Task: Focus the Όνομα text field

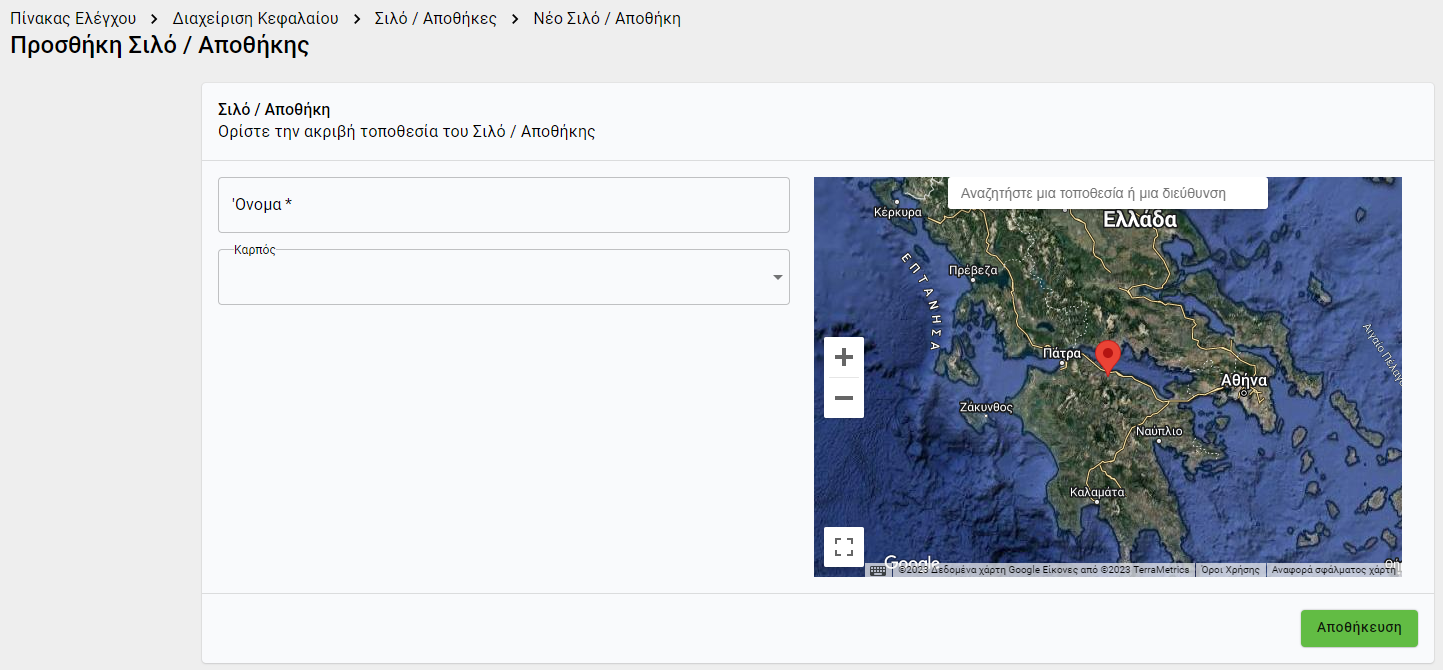Action: pyautogui.click(x=503, y=205)
